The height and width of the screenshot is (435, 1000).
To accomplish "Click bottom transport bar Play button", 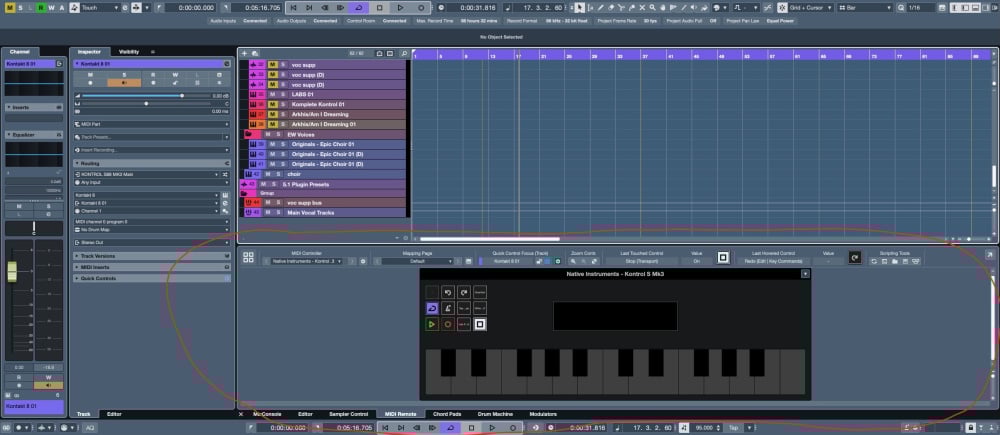I will coord(492,427).
